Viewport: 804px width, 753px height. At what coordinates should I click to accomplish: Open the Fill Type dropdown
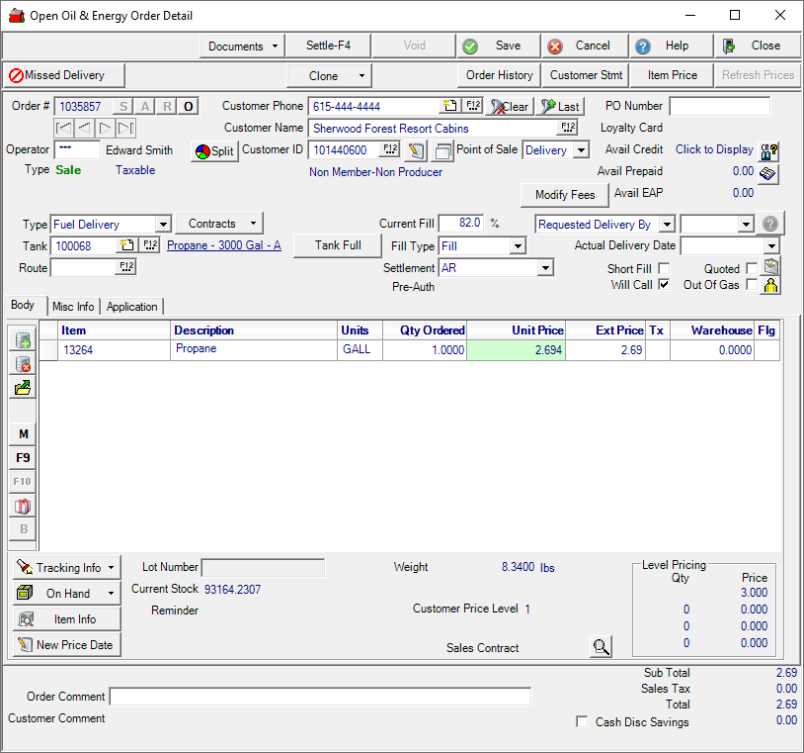[517, 246]
